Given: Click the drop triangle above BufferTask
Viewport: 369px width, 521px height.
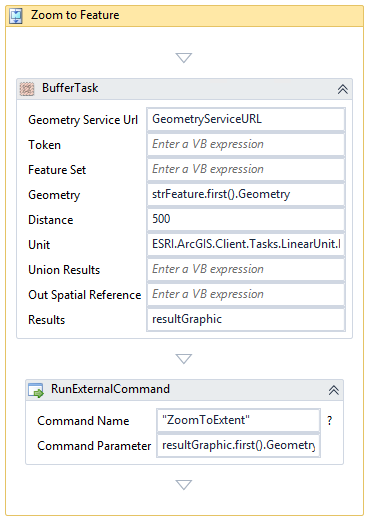Looking at the screenshot, I should click(184, 58).
